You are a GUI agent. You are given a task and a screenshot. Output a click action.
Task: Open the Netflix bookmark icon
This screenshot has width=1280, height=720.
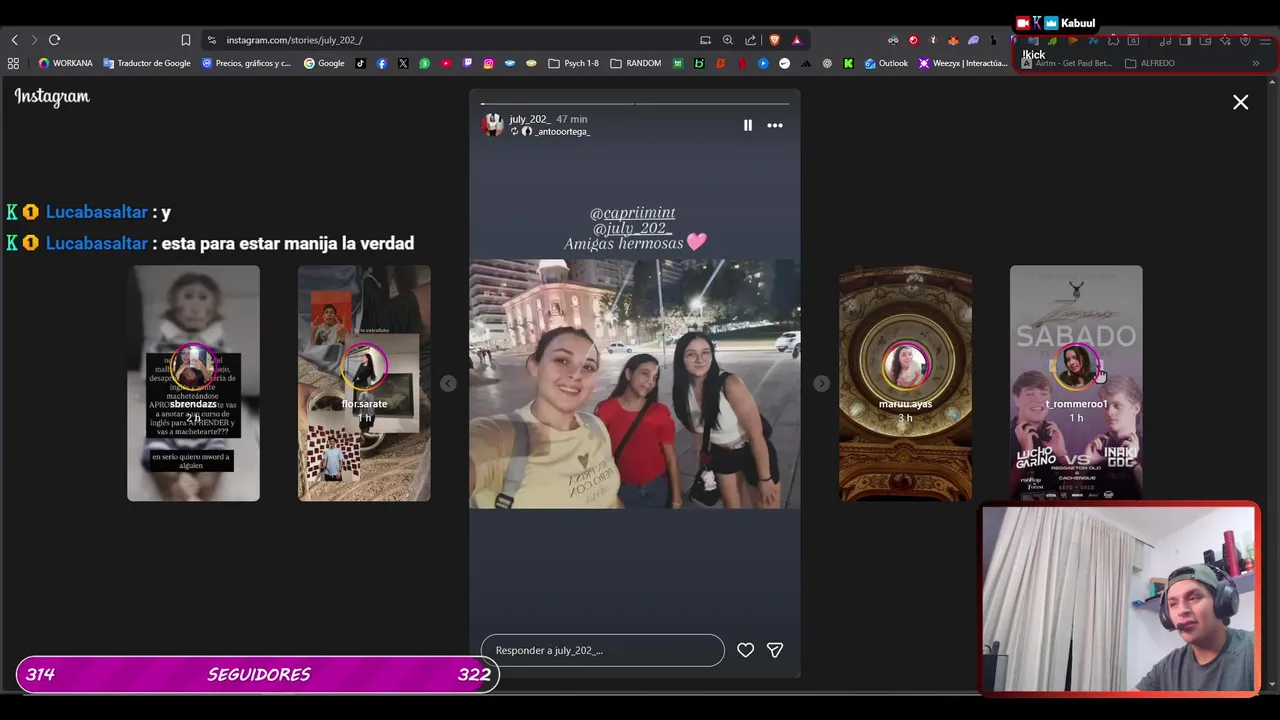741,63
